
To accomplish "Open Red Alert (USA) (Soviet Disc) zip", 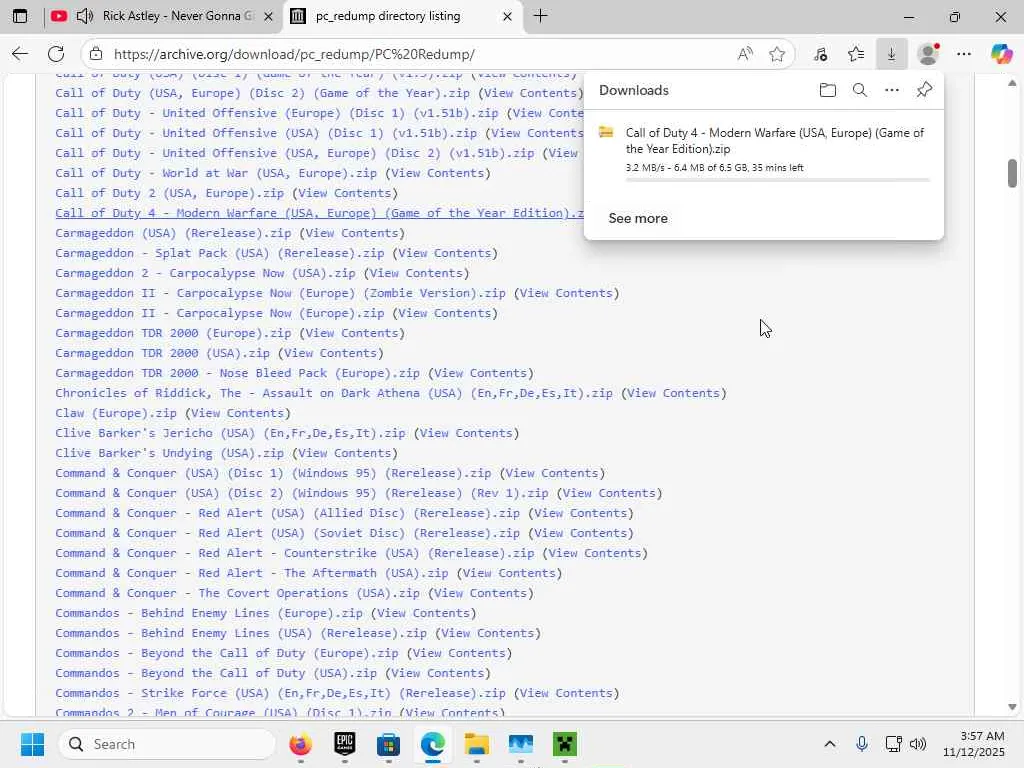I will (x=287, y=534).
